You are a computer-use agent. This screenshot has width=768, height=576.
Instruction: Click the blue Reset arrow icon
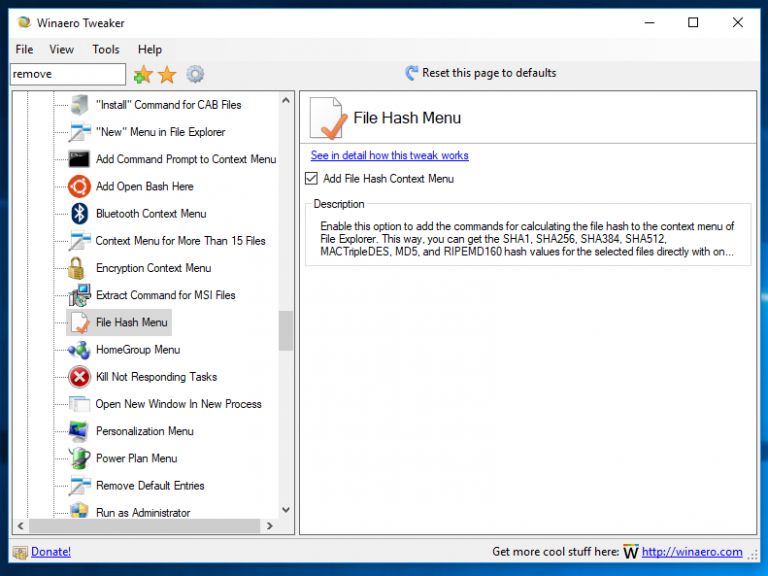(411, 73)
